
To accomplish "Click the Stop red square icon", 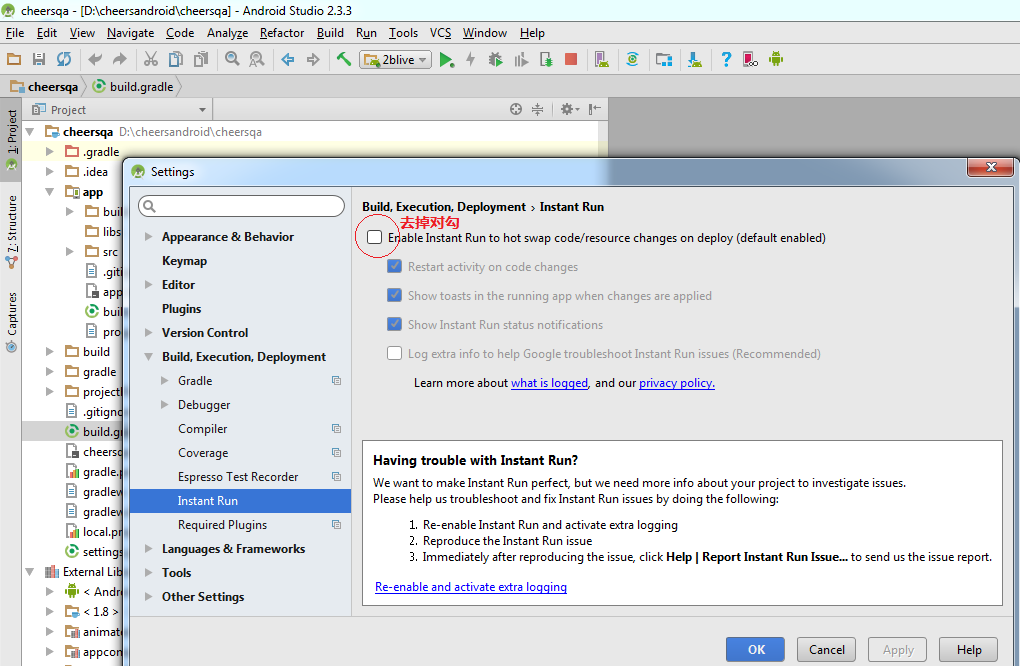I will (x=571, y=60).
